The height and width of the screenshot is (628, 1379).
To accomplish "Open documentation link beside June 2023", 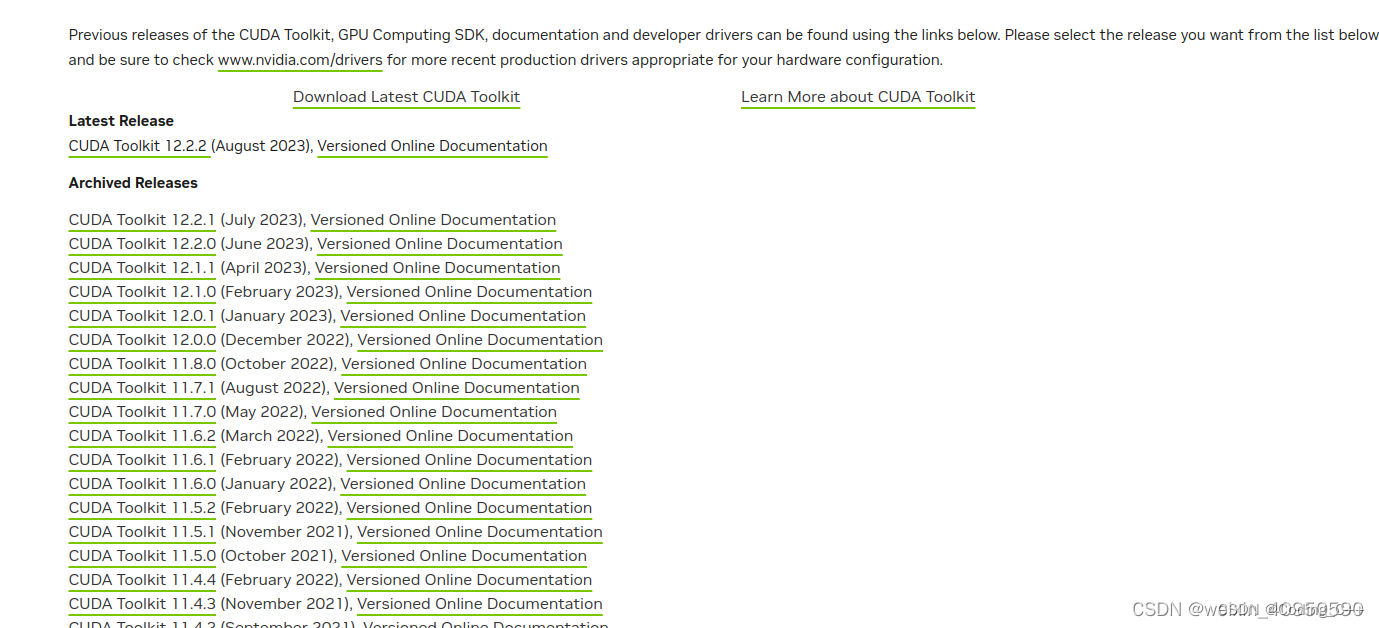I will pyautogui.click(x=440, y=244).
